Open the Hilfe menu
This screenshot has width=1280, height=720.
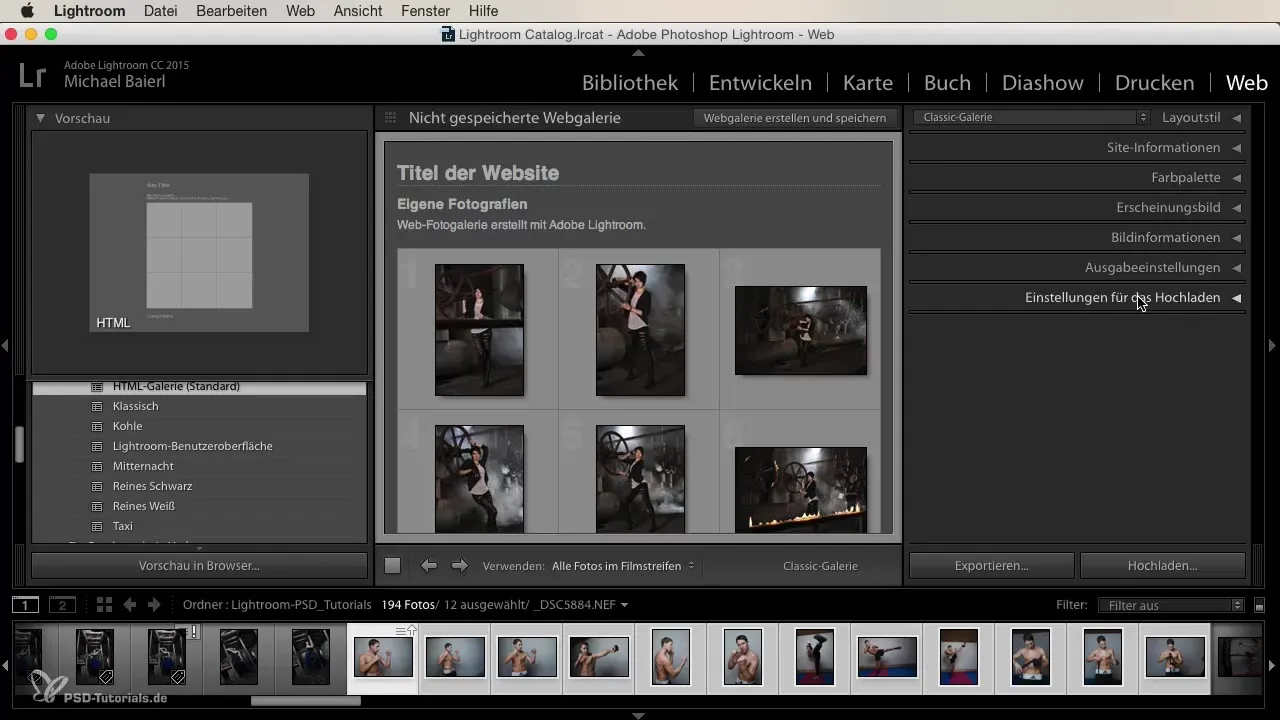click(x=484, y=11)
